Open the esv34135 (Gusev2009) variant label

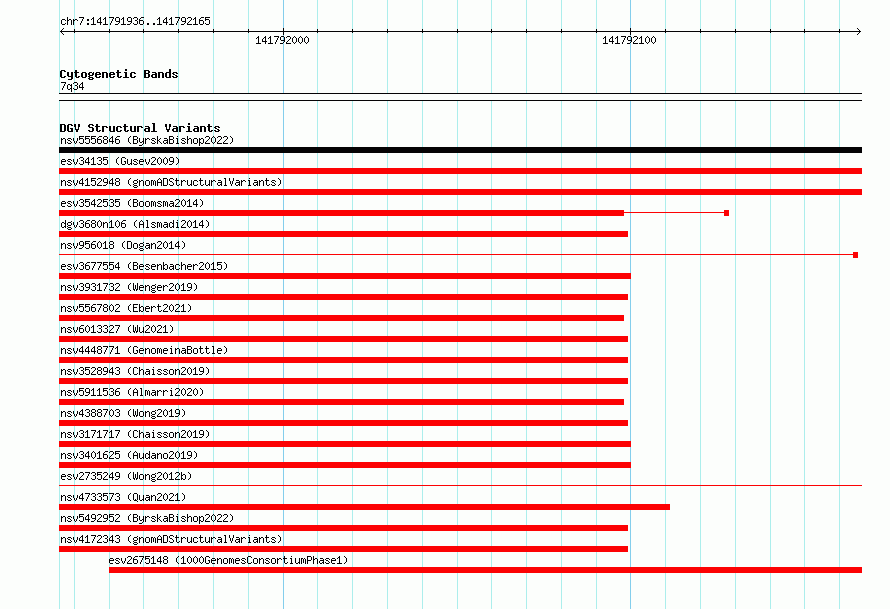[120, 161]
